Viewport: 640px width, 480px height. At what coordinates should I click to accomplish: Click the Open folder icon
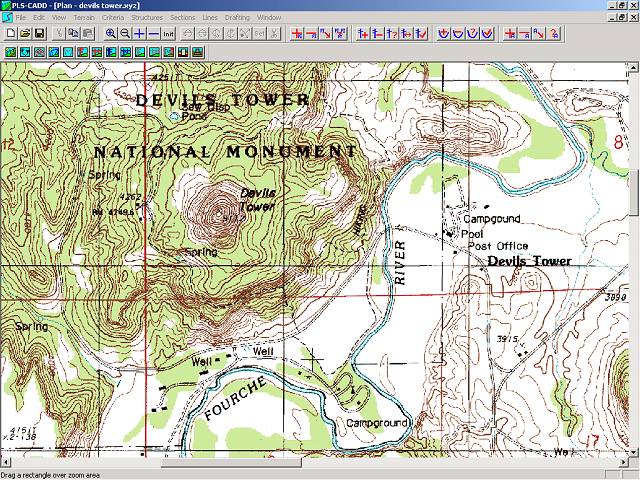[x=25, y=33]
